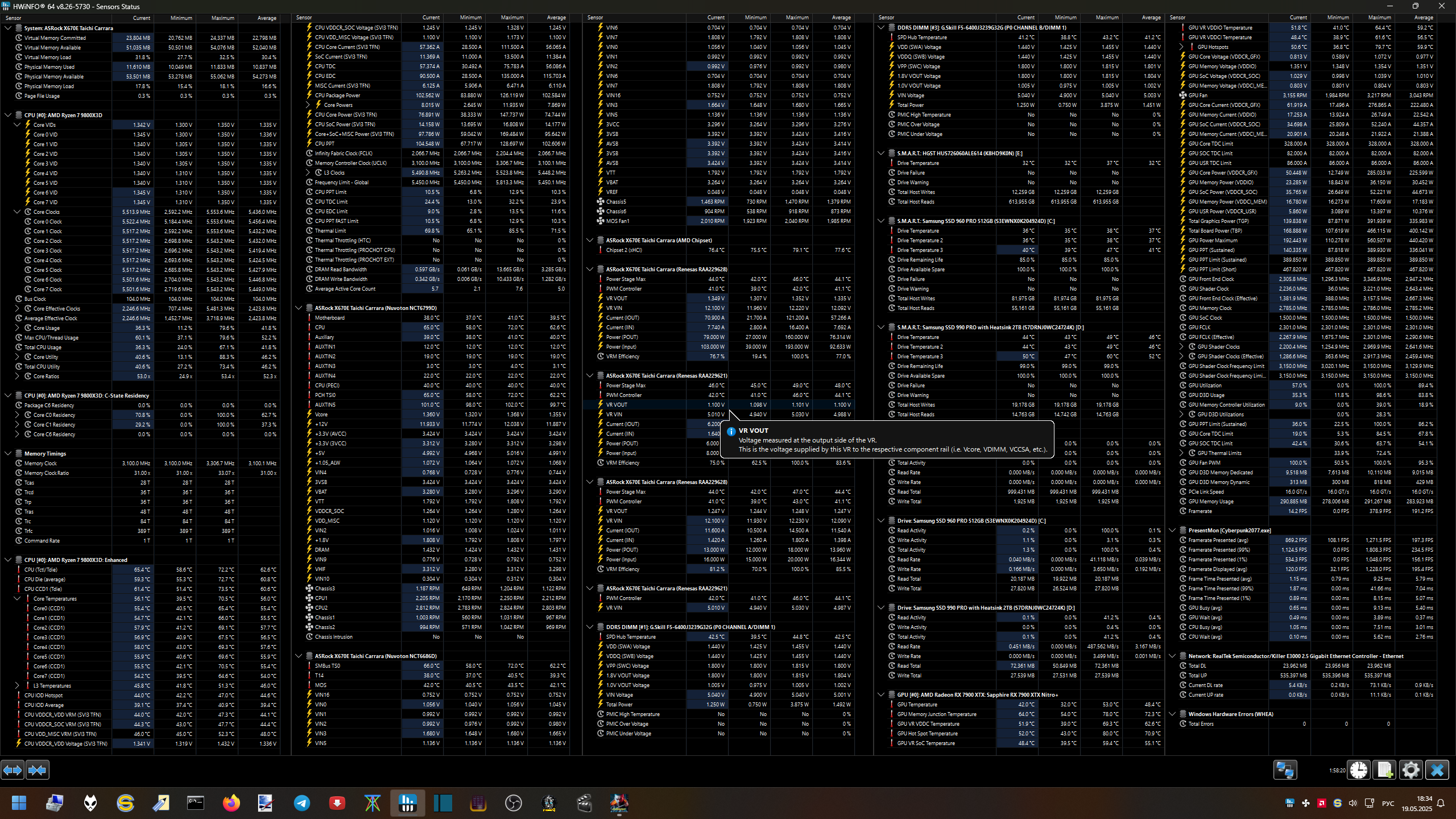Viewport: 1456px width, 819px height.
Task: Select the VR VOUT row under RAA229621
Action: [x=617, y=405]
